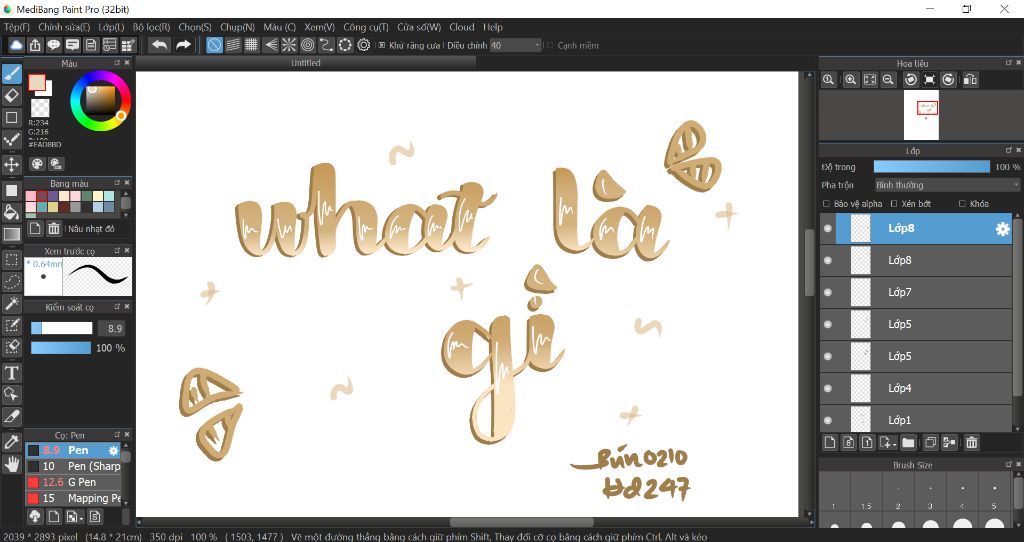The height and width of the screenshot is (542, 1024).
Task: Enable the crisscross grid snap guide
Action: point(251,44)
